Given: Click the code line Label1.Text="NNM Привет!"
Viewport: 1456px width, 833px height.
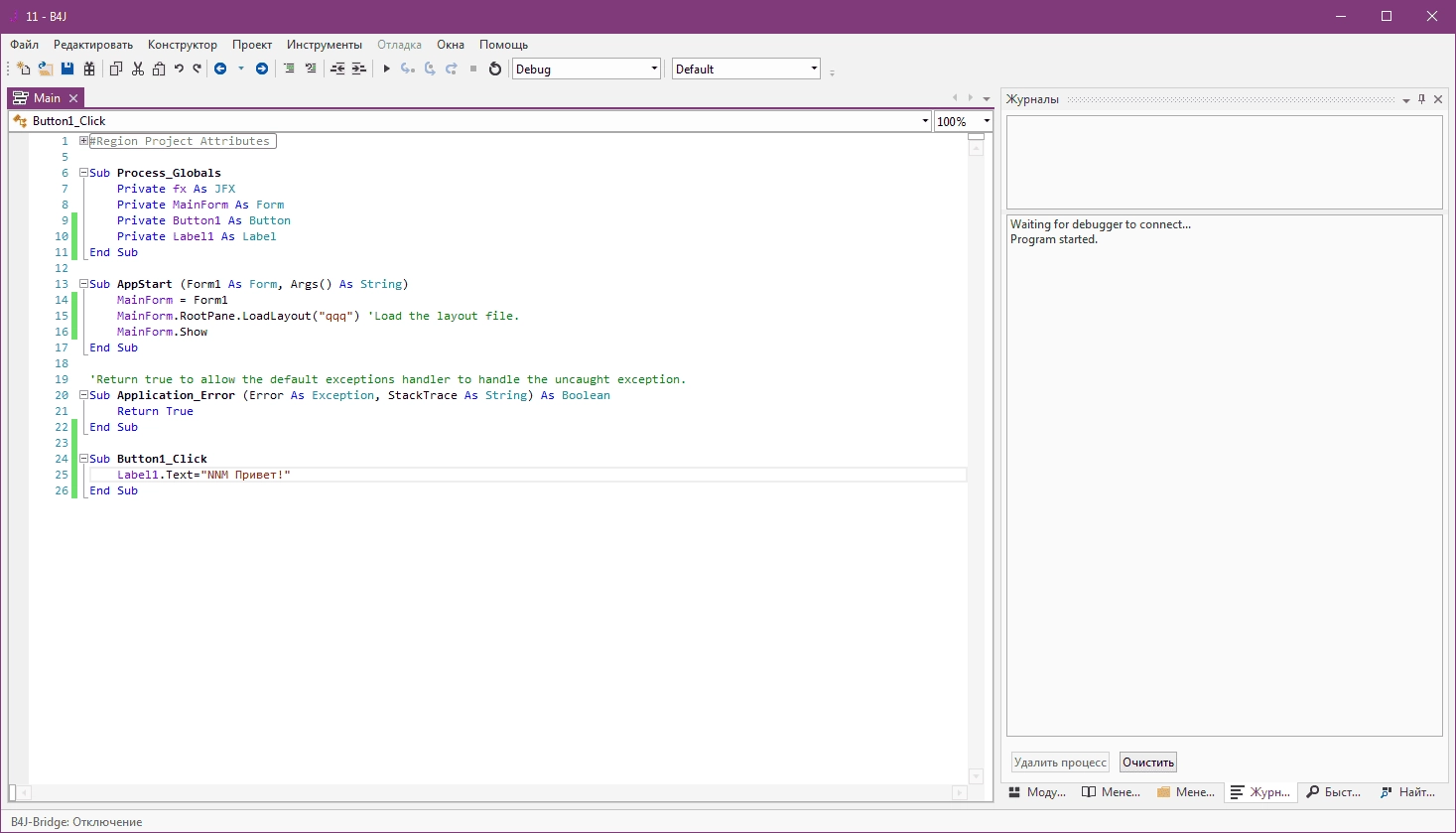Looking at the screenshot, I should point(203,475).
